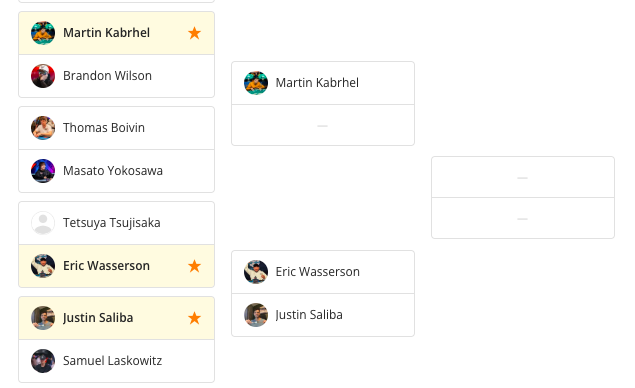Click the orange star beside Eric Wasserson
The height and width of the screenshot is (388, 635).
[194, 266]
